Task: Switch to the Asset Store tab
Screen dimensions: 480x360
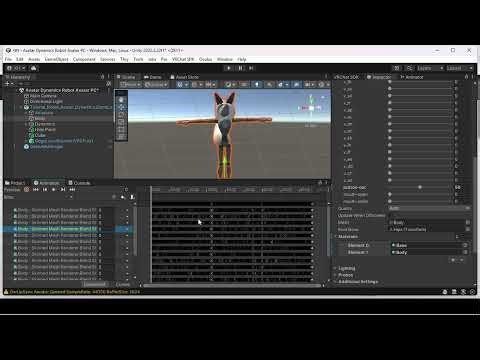Action: pos(185,77)
